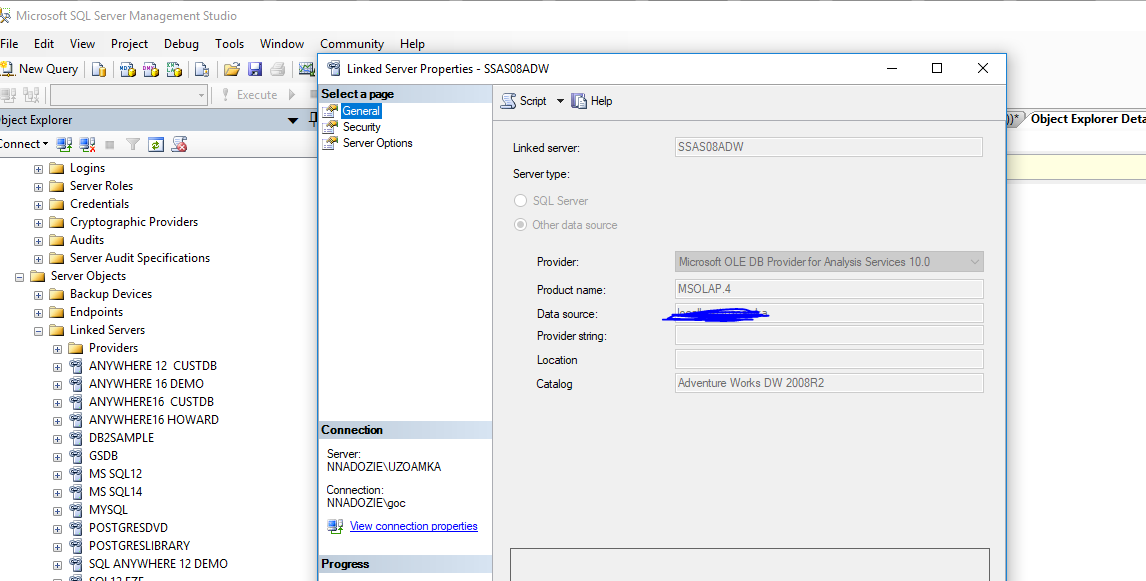Open Analysis Services DMX Query icon

[151, 69]
